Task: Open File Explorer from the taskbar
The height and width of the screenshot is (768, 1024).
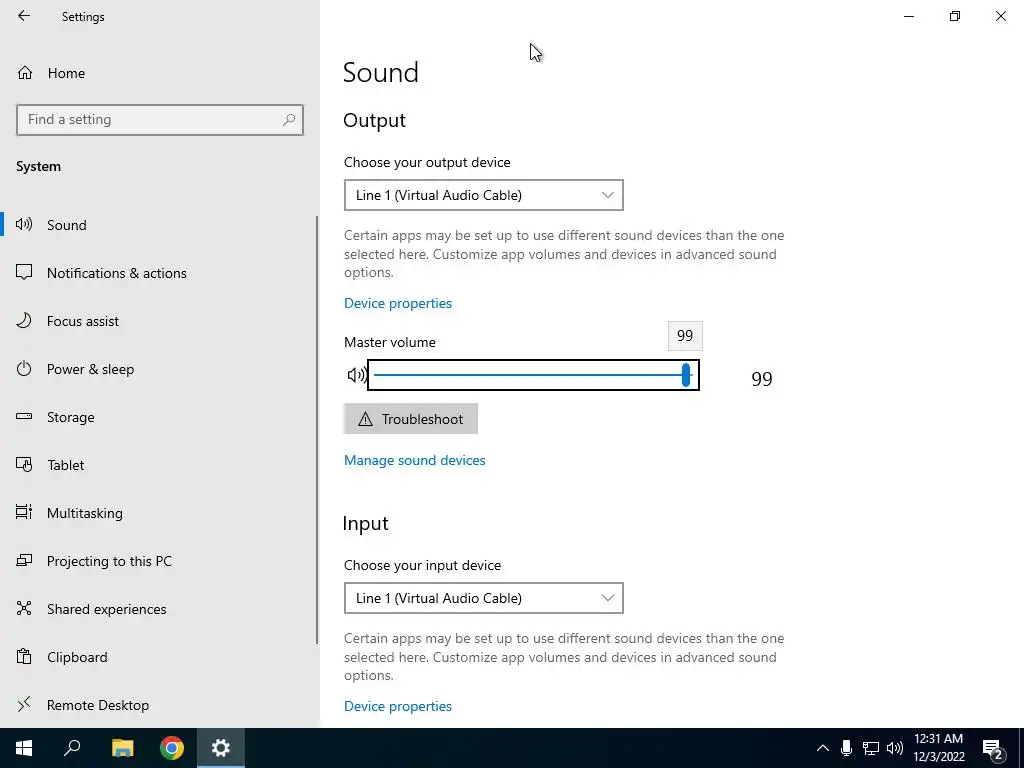Action: (122, 748)
